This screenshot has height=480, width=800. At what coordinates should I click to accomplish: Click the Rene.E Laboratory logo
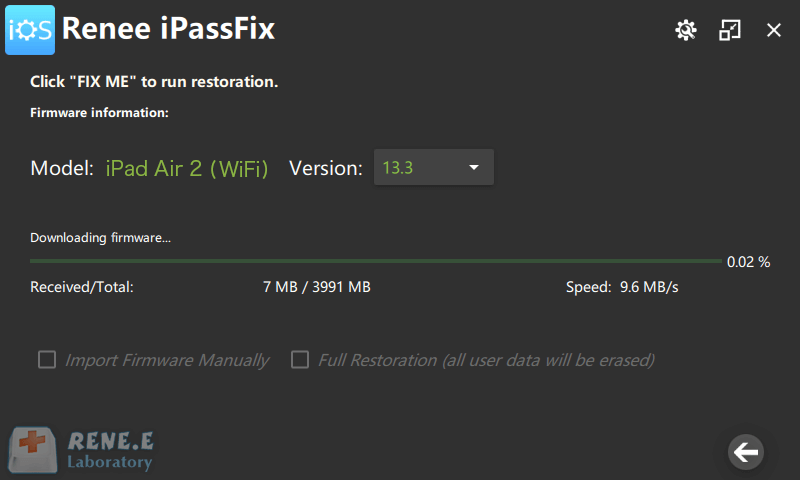(x=82, y=450)
